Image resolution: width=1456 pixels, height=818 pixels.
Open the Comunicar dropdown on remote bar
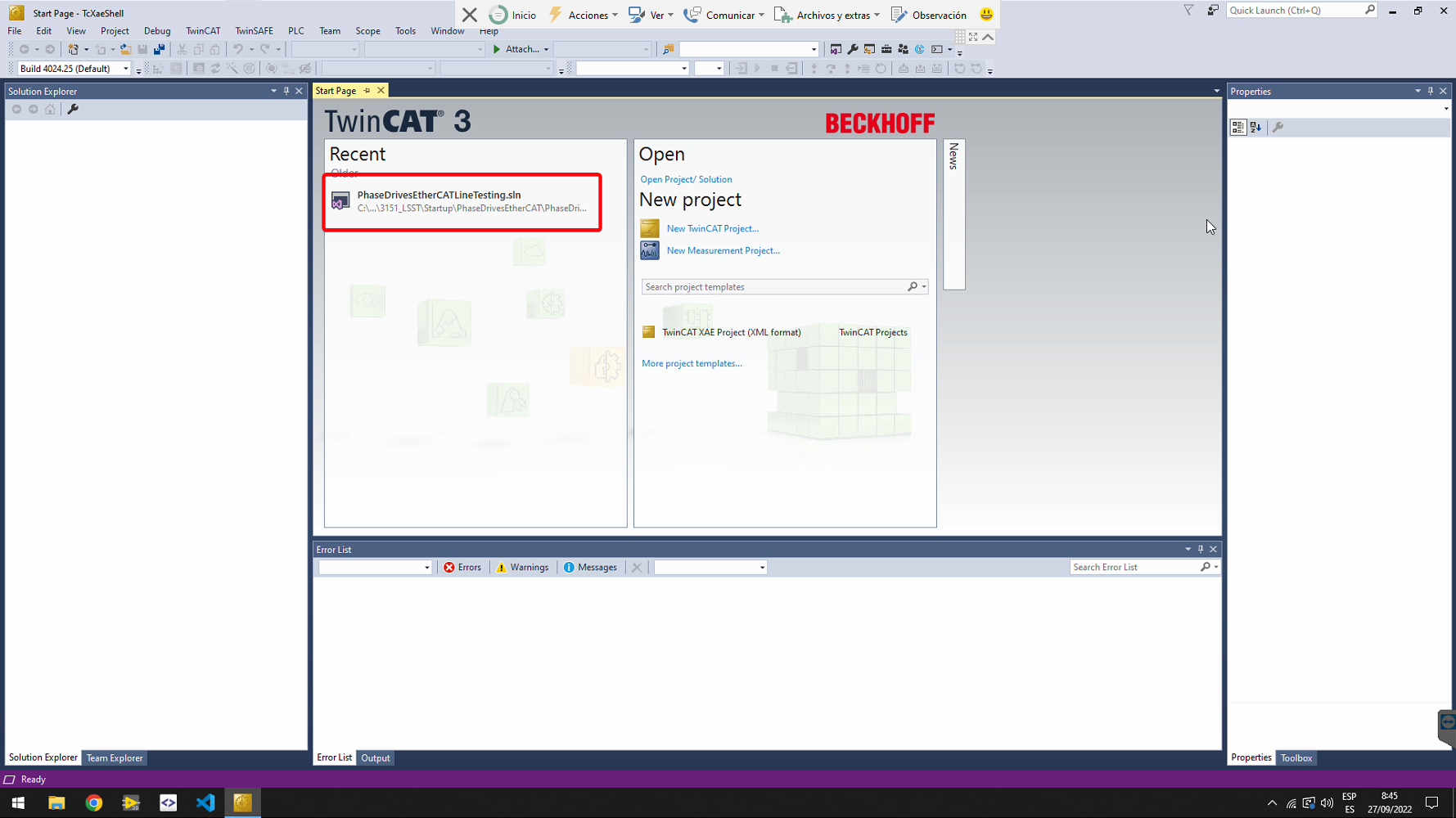coord(724,15)
